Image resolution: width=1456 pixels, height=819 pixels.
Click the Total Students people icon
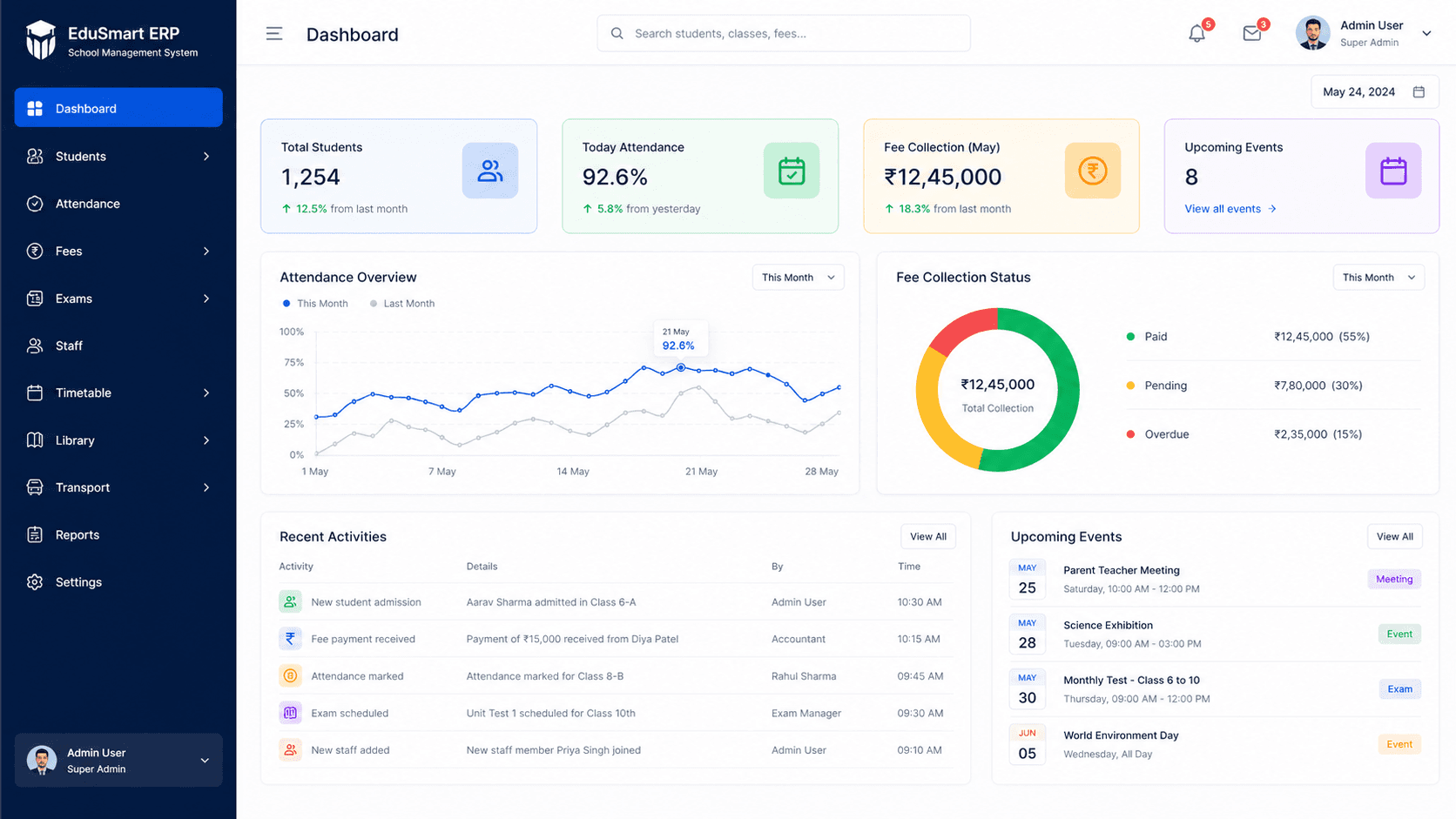(x=490, y=171)
